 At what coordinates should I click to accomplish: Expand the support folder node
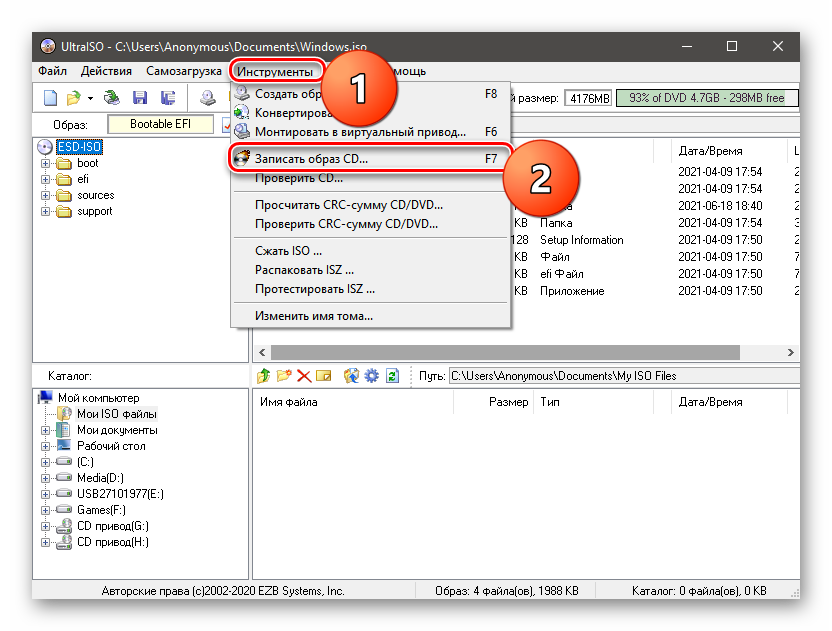(x=46, y=211)
